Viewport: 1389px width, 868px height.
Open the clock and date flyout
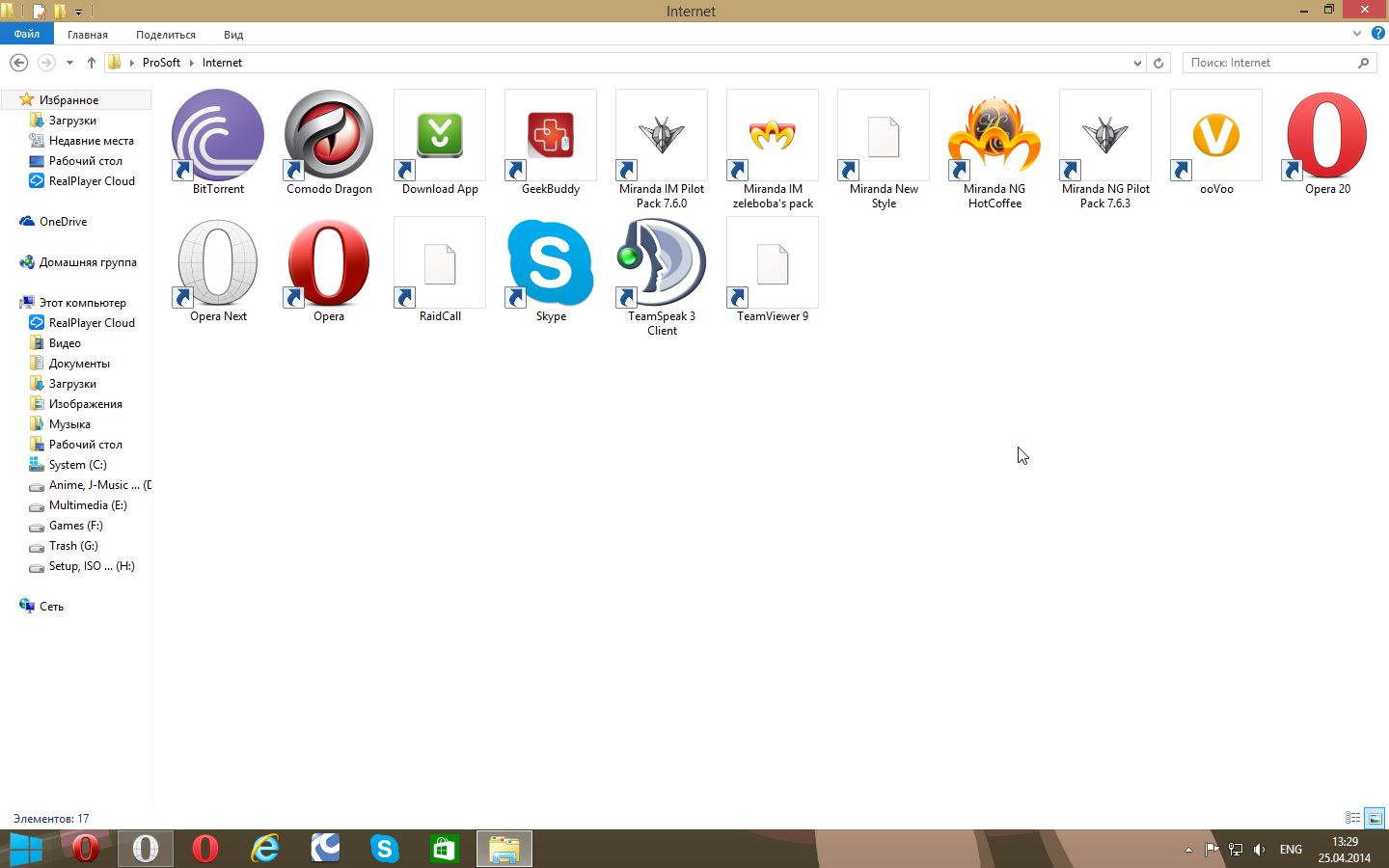pyautogui.click(x=1345, y=850)
